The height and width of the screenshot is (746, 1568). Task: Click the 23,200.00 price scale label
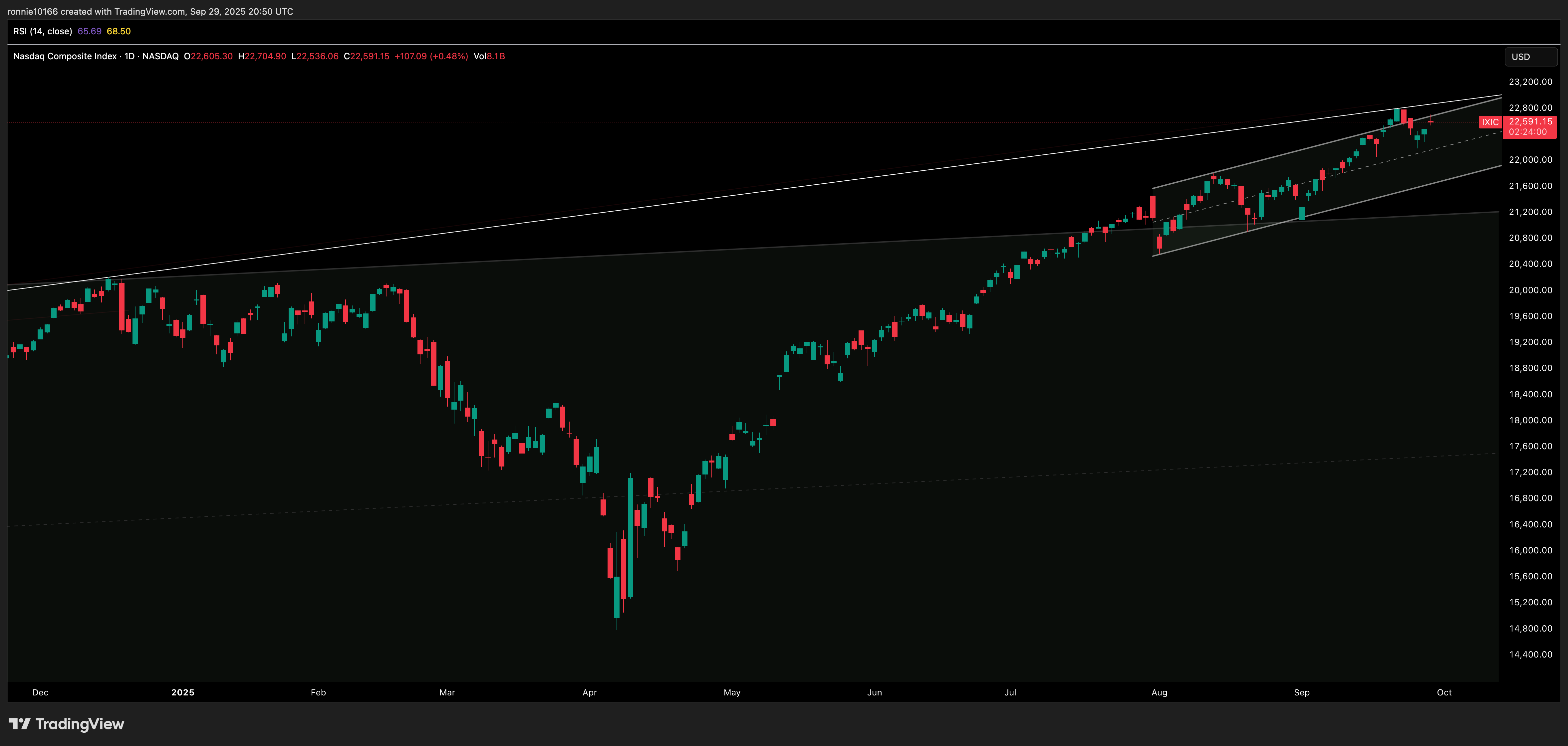point(1530,82)
